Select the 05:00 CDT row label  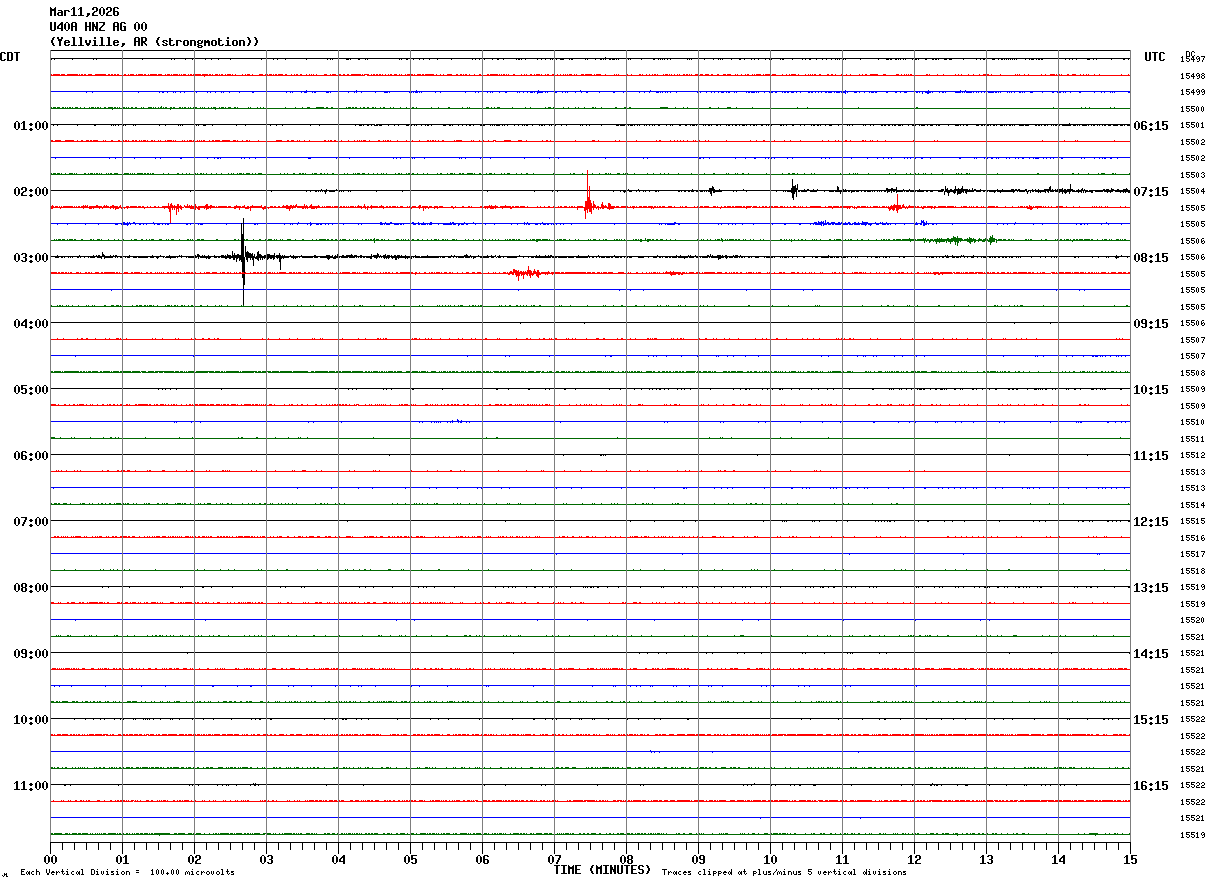(31, 390)
